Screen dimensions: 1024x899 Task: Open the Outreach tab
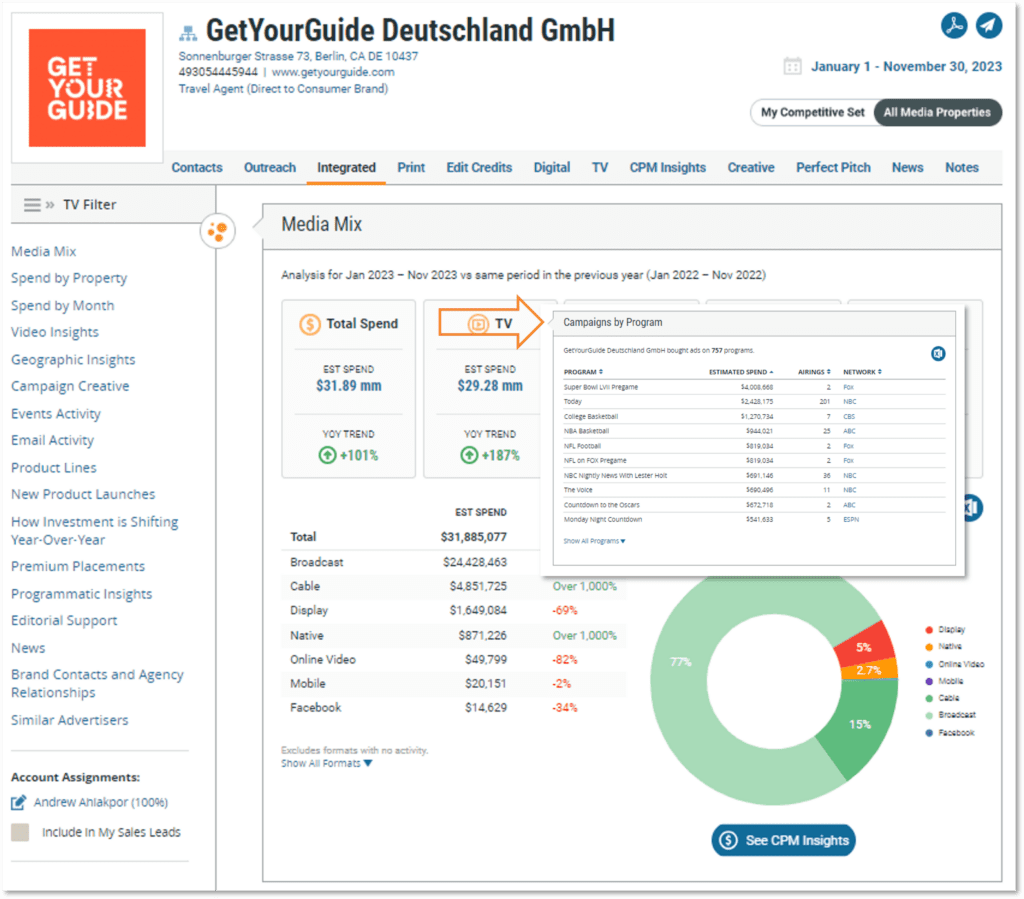coord(270,168)
